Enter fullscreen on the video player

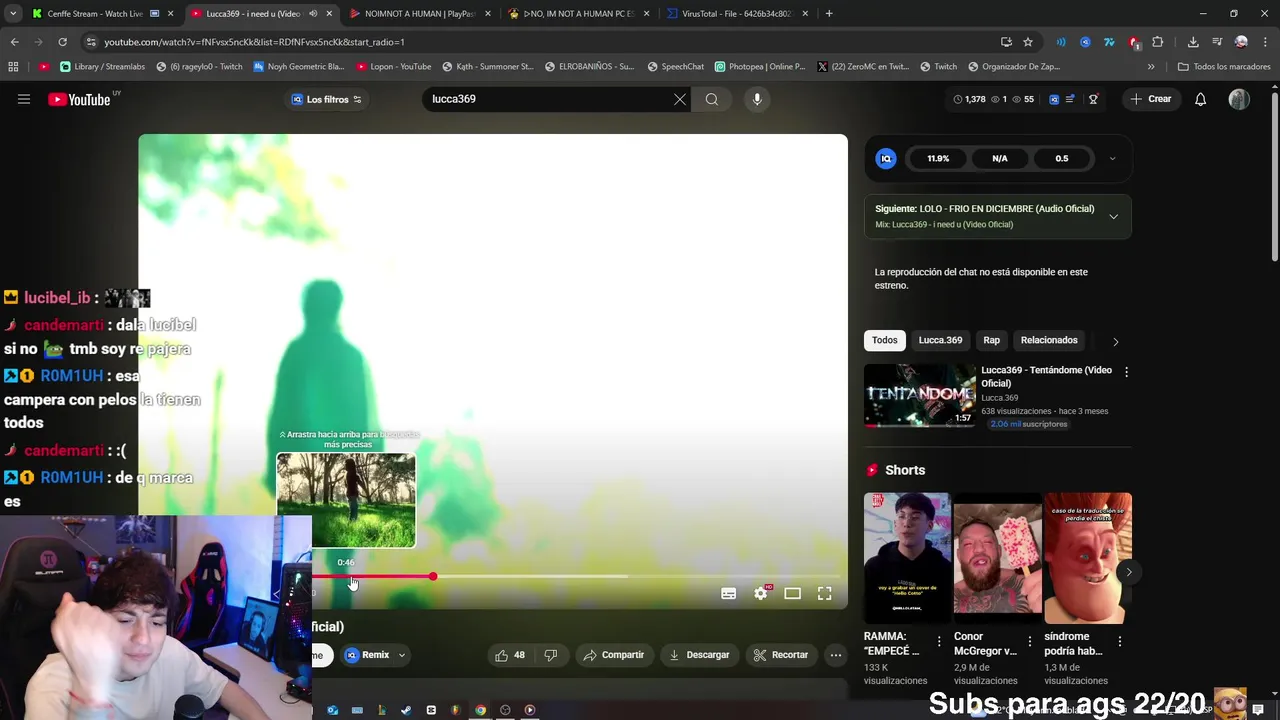coord(824,594)
